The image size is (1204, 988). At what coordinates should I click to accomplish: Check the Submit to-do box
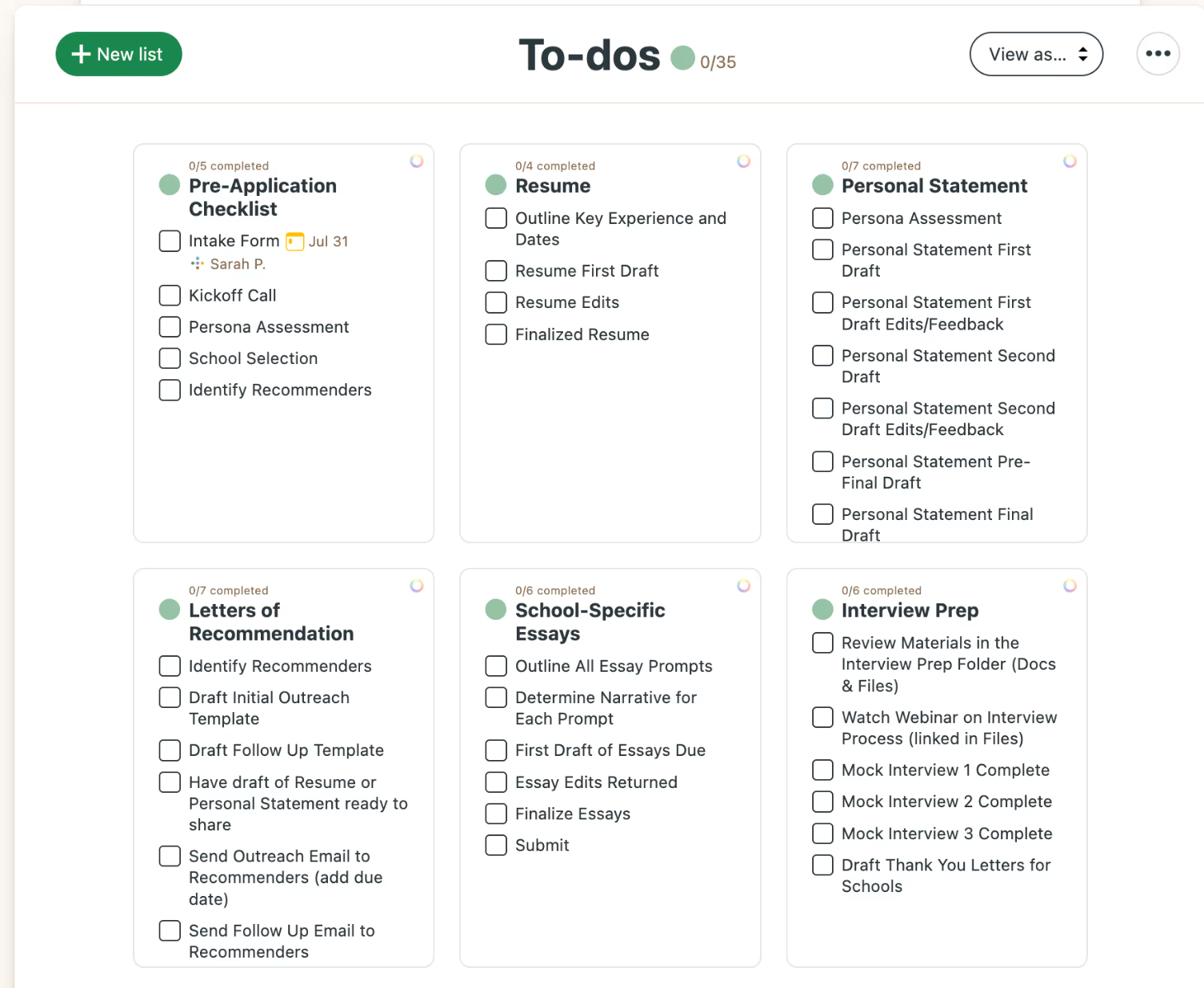pyautogui.click(x=496, y=845)
